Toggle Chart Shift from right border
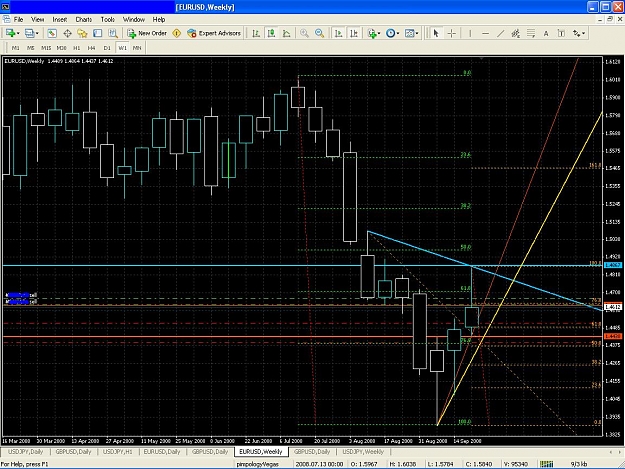This screenshot has width=625, height=469. (x=354, y=33)
